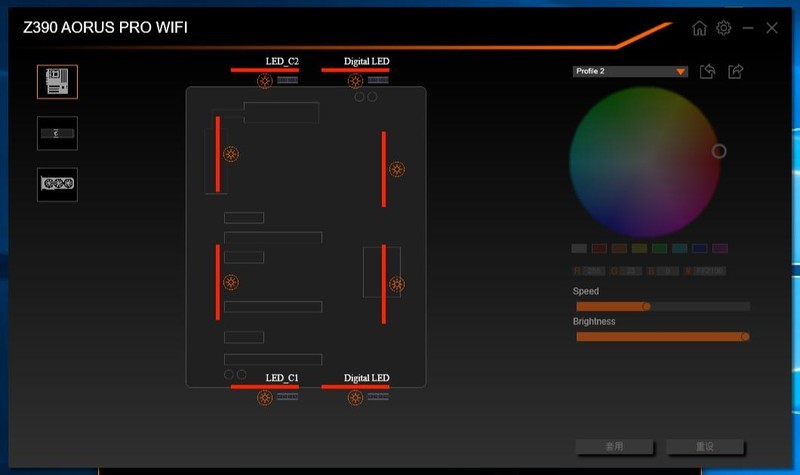
Task: Select the upper-left board zone lighting icon
Action: (x=231, y=154)
